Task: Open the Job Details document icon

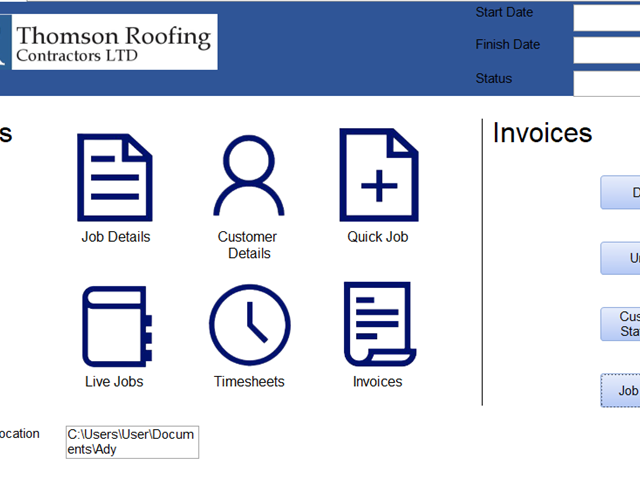Action: (x=115, y=176)
